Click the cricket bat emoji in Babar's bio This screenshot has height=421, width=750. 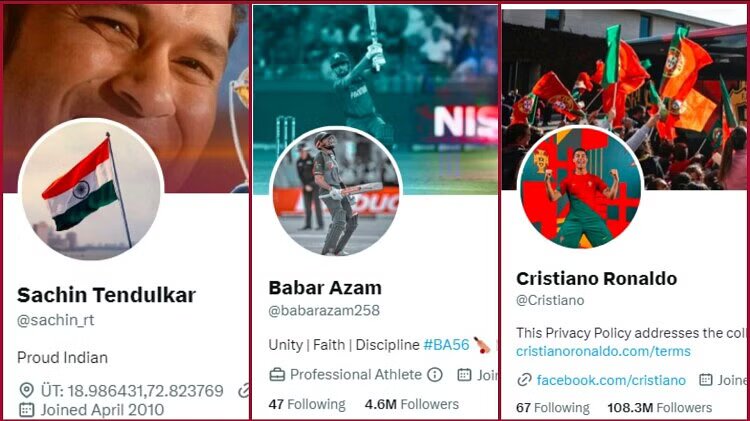point(482,345)
